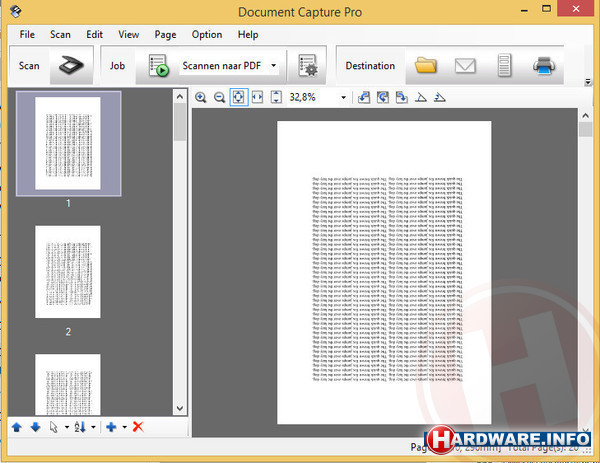Viewport: 600px width, 463px height.
Task: Expand toolbar overflow arrow at right
Action: pyautogui.click(x=588, y=82)
